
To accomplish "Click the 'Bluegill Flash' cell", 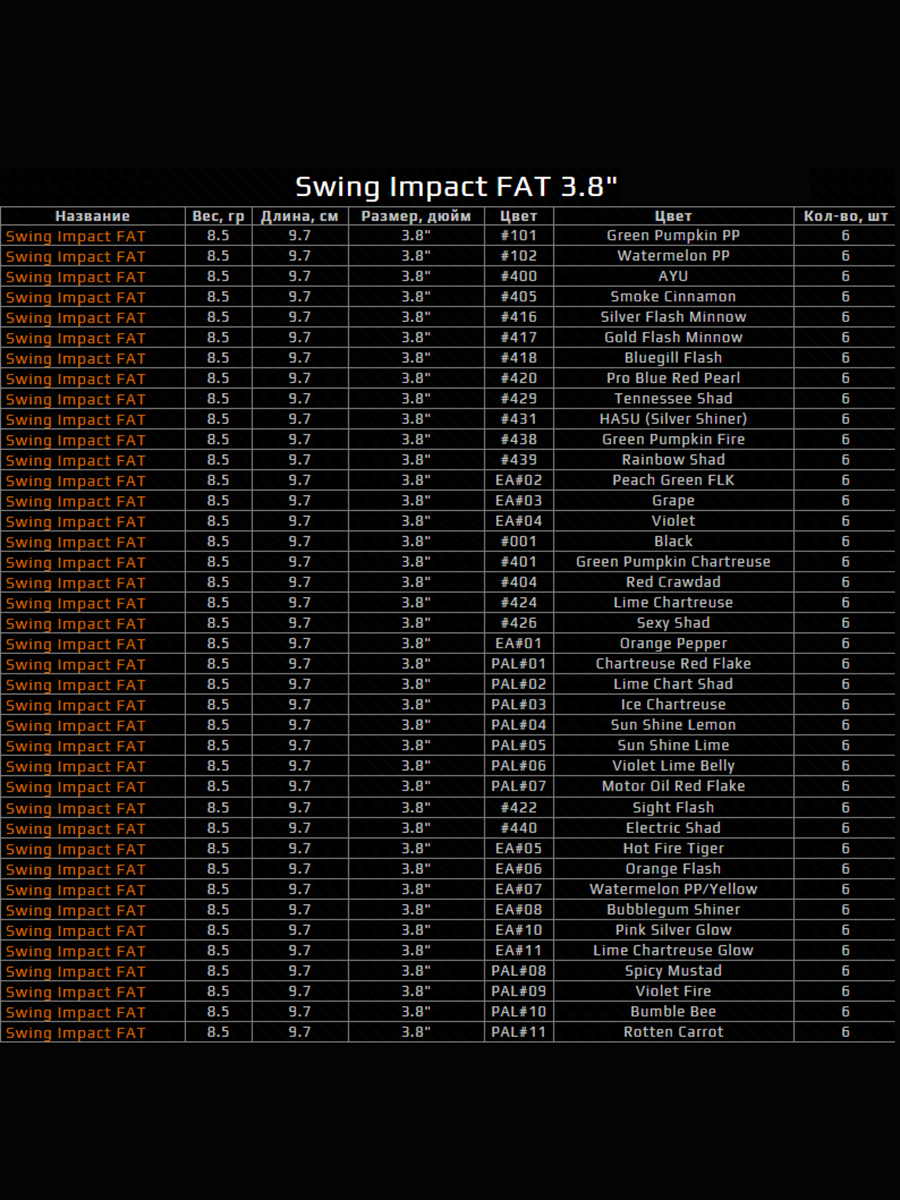I will [x=674, y=358].
